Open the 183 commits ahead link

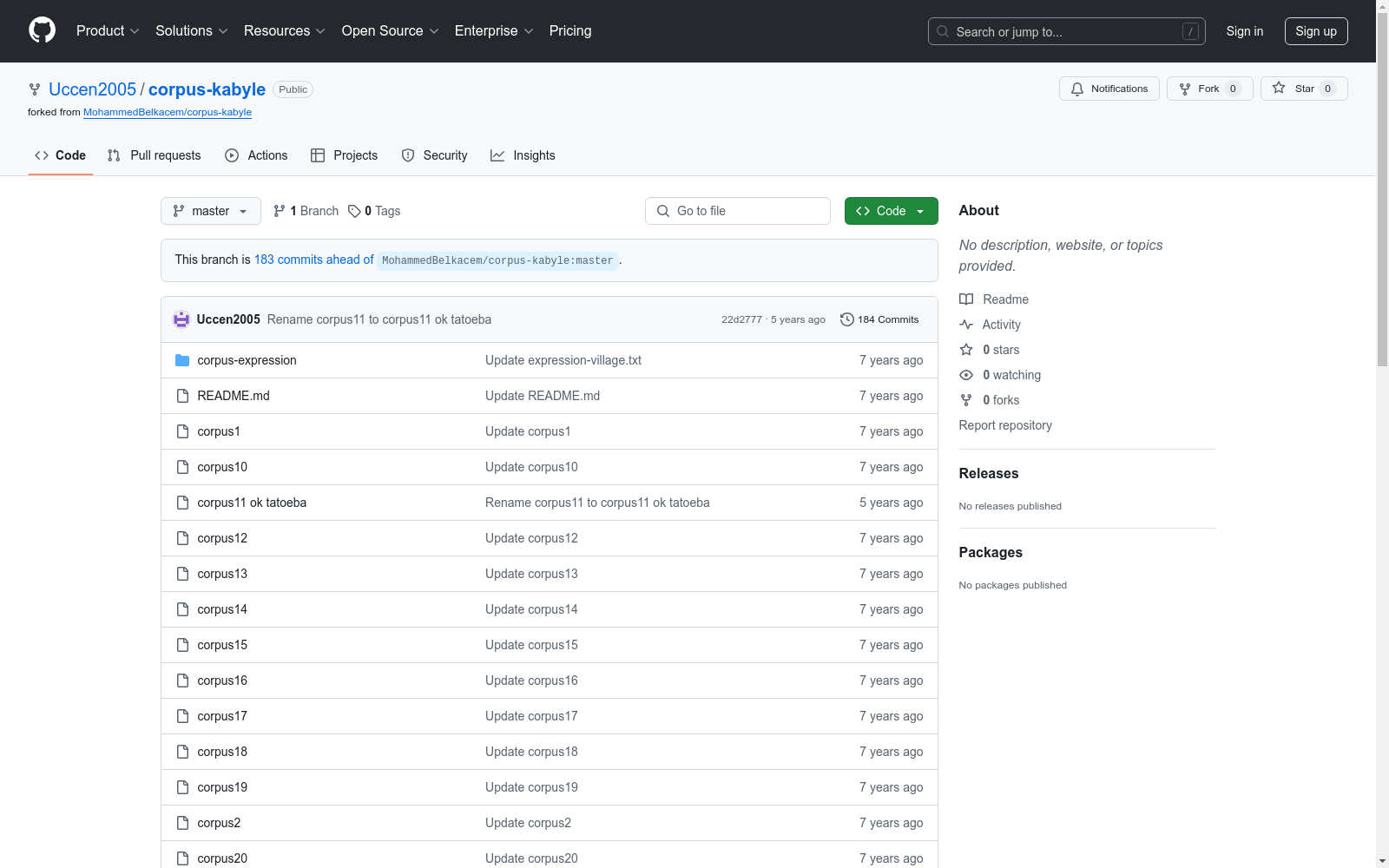[314, 260]
